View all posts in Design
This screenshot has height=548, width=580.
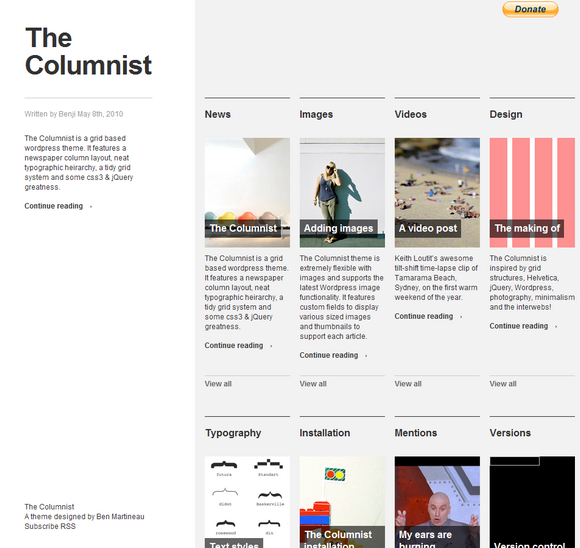[x=503, y=384]
